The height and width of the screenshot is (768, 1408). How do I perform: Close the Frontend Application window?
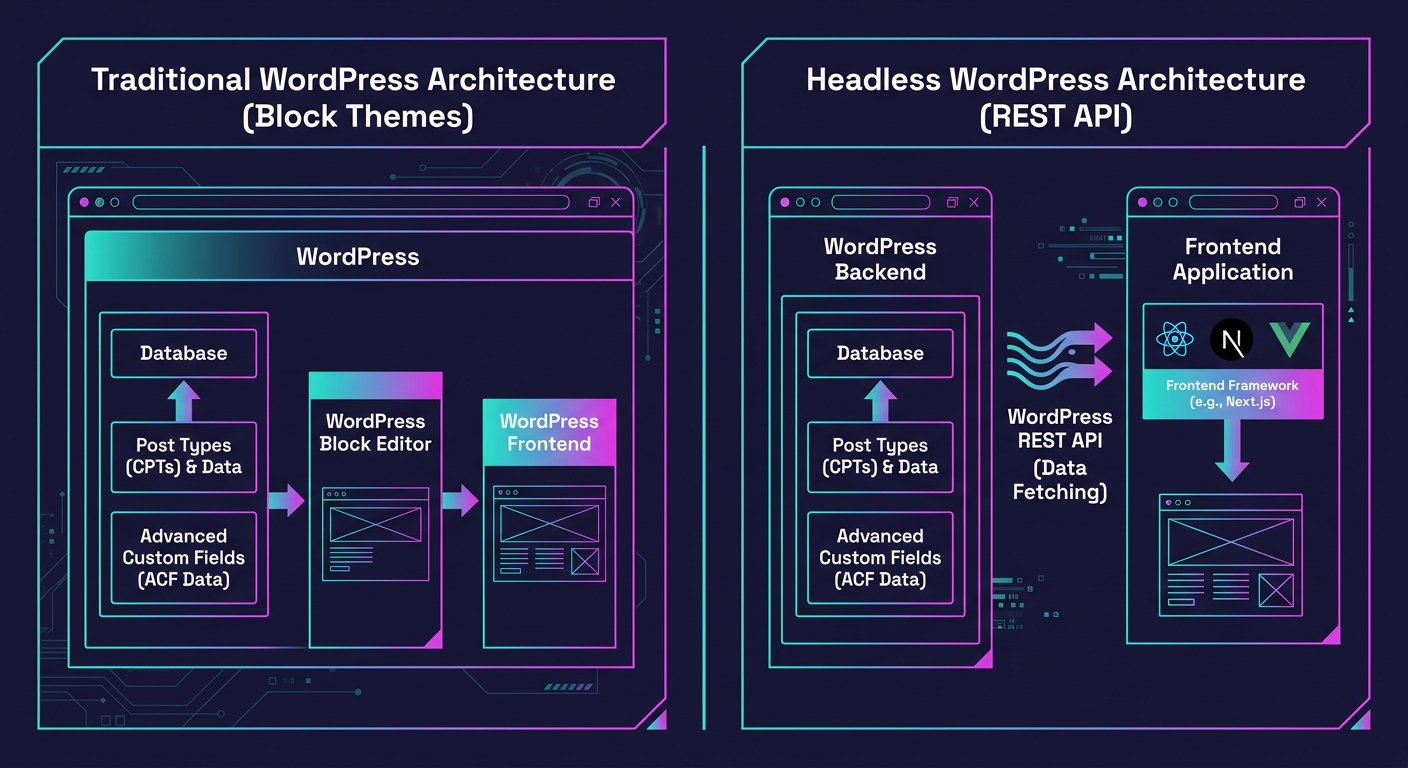click(x=1321, y=202)
